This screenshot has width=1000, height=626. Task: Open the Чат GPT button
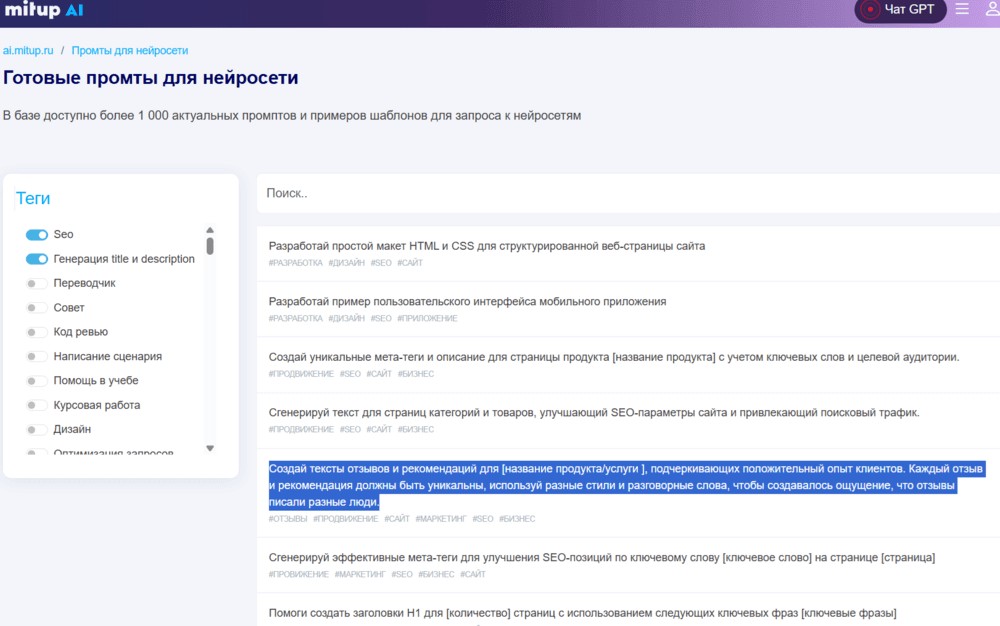[x=900, y=10]
